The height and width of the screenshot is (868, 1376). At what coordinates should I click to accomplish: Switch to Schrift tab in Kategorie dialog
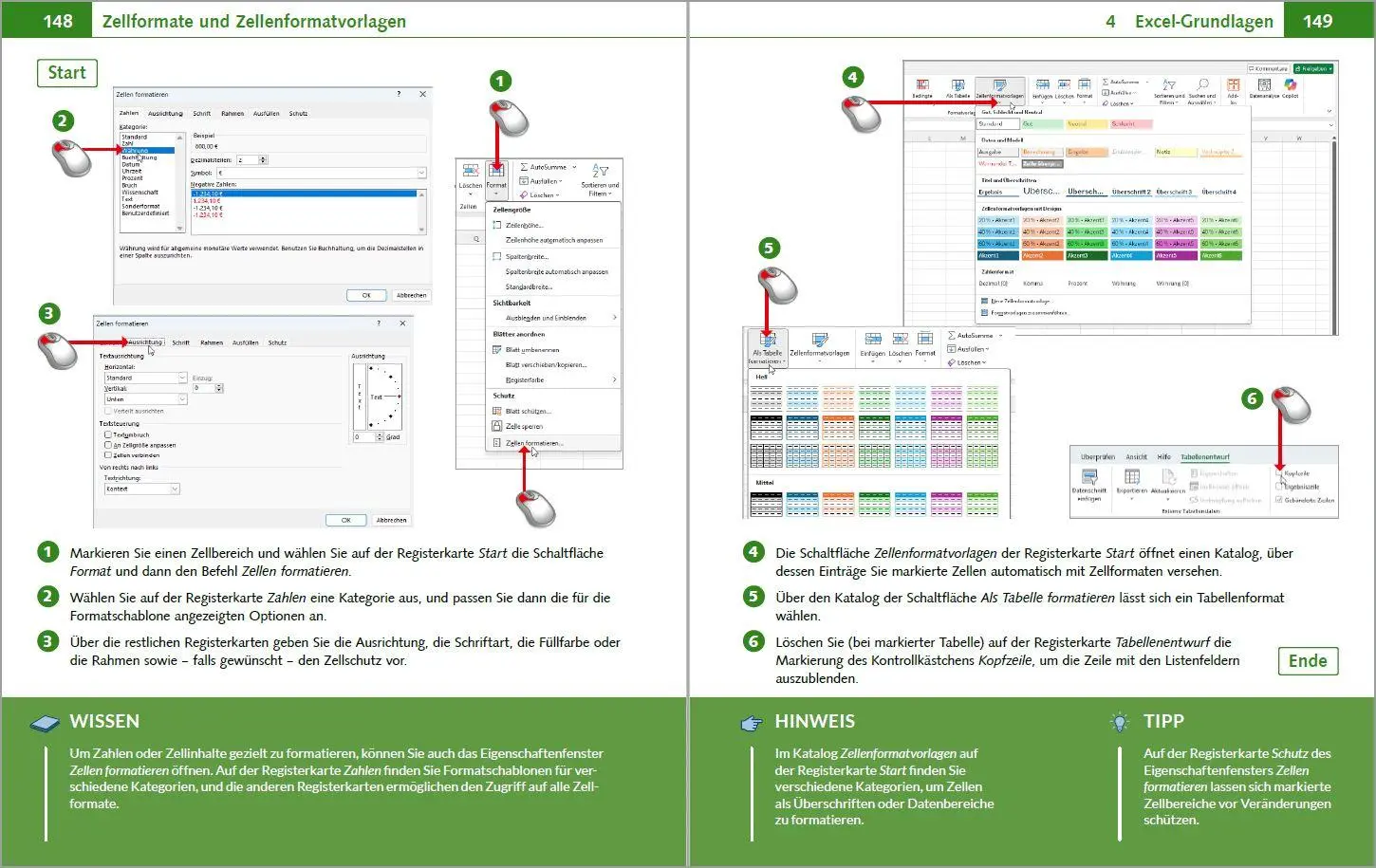tap(202, 113)
